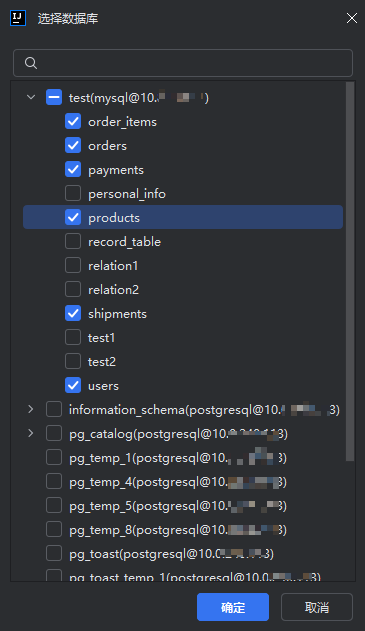Toggle the test(mysql) parent checkbox

click(54, 97)
